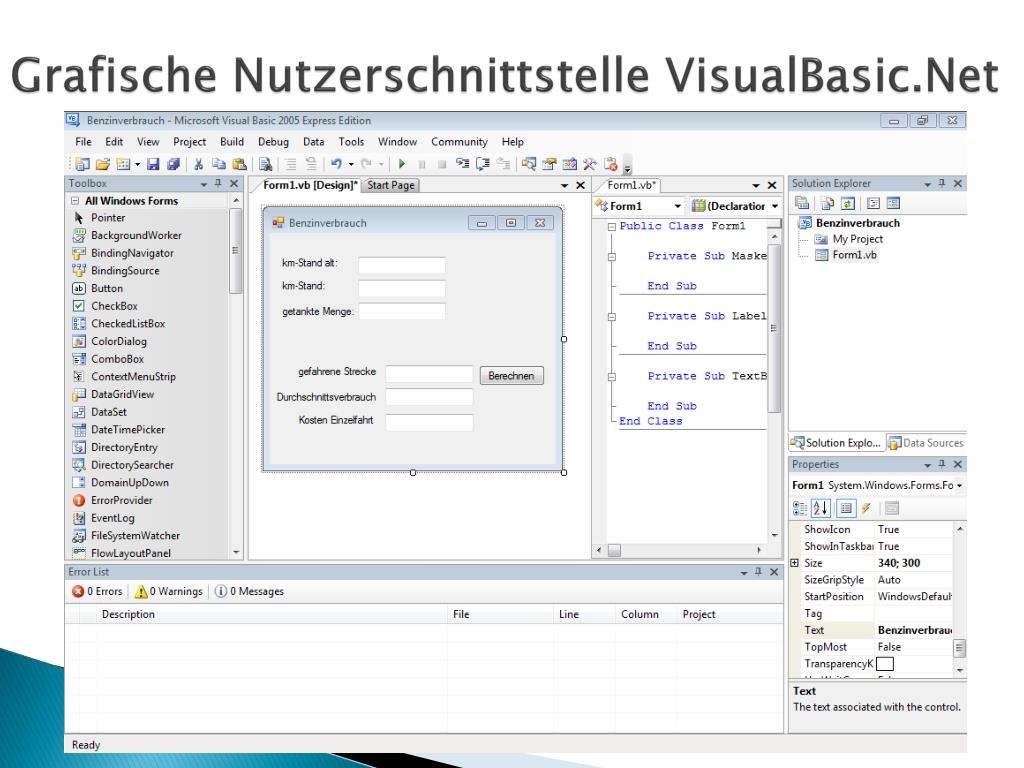Collapse the All Windows Forms toolbox group
This screenshot has width=1024, height=768.
point(75,201)
